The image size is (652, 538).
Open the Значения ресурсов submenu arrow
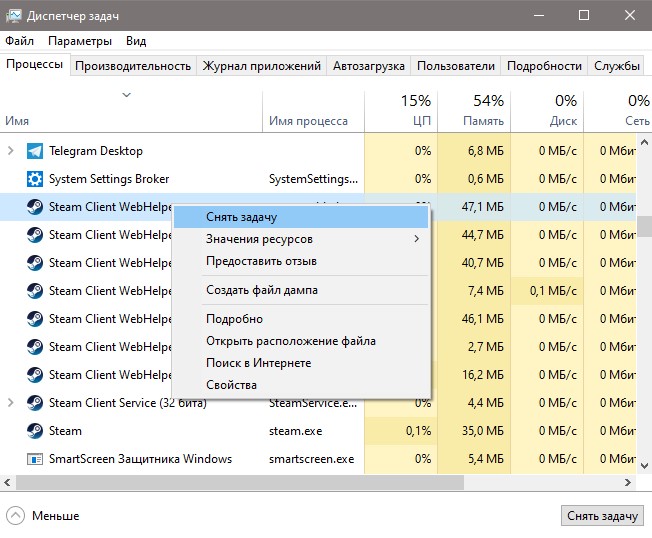(x=416, y=239)
